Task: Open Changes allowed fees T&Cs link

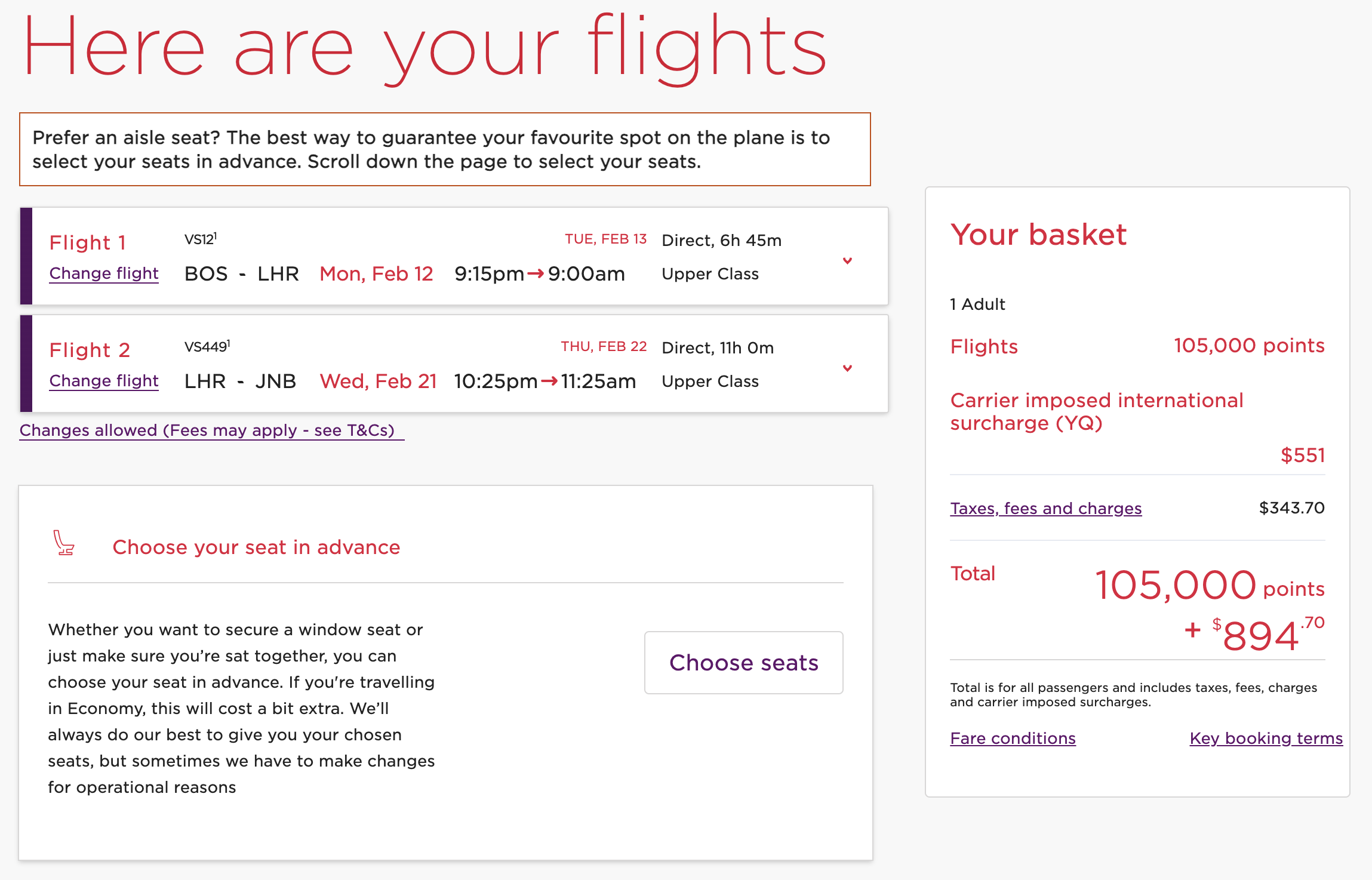Action: click(211, 430)
